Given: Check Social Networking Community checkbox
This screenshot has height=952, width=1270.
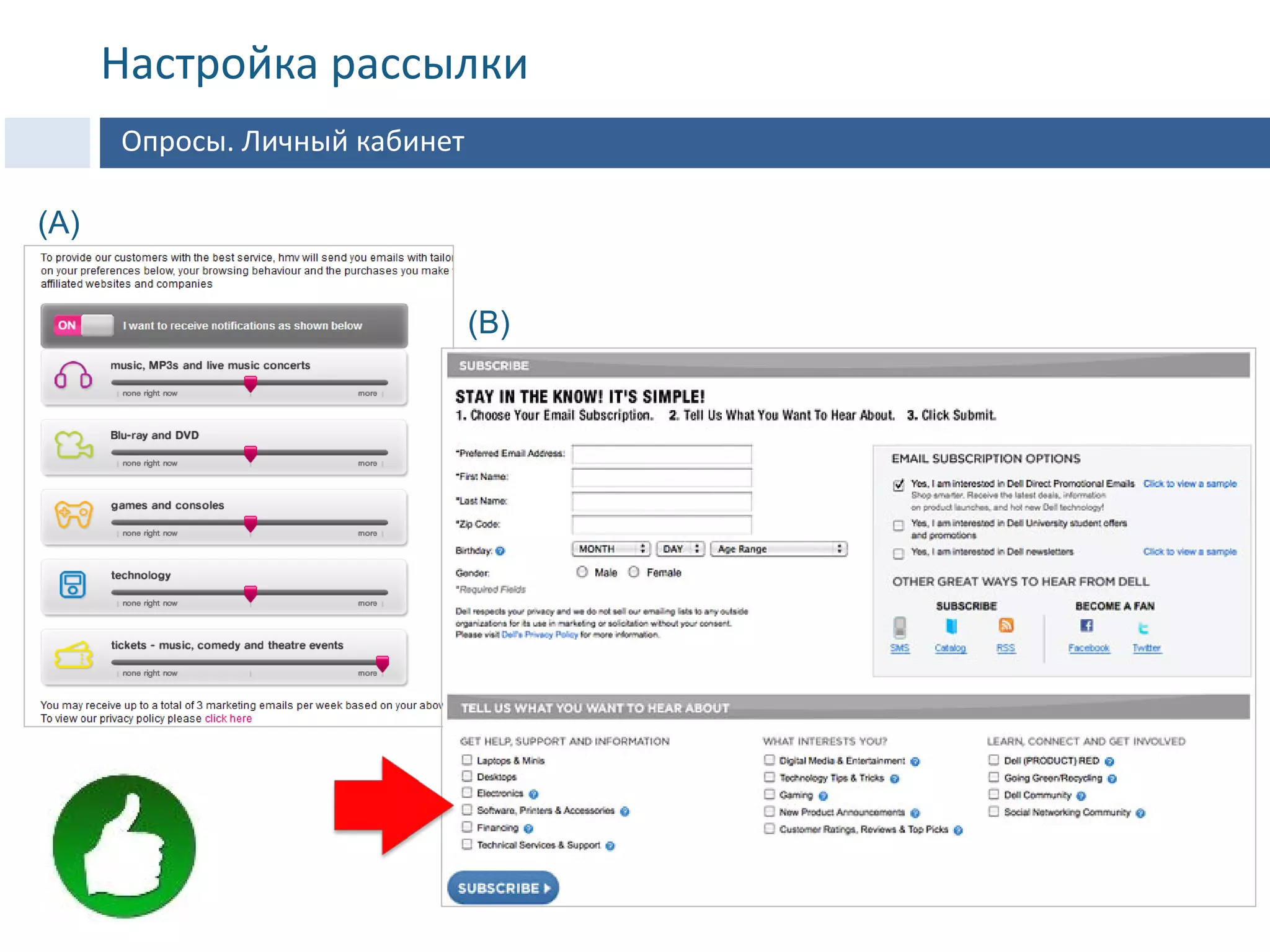Looking at the screenshot, I should click(993, 811).
